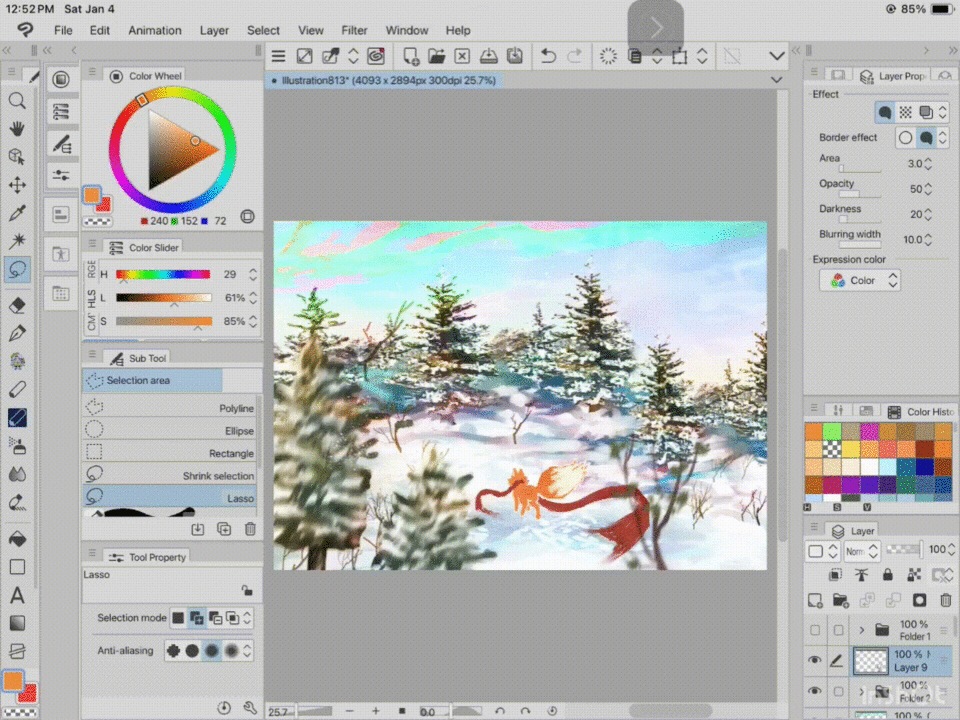Click the canvas vertical scrollbar
The image size is (960, 720).
(782, 395)
